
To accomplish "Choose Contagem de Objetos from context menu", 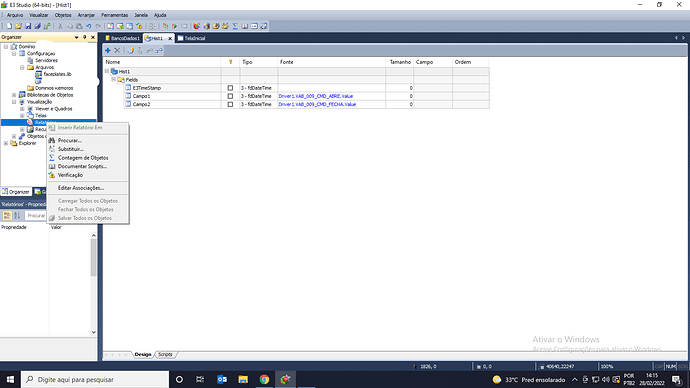I will (83, 157).
